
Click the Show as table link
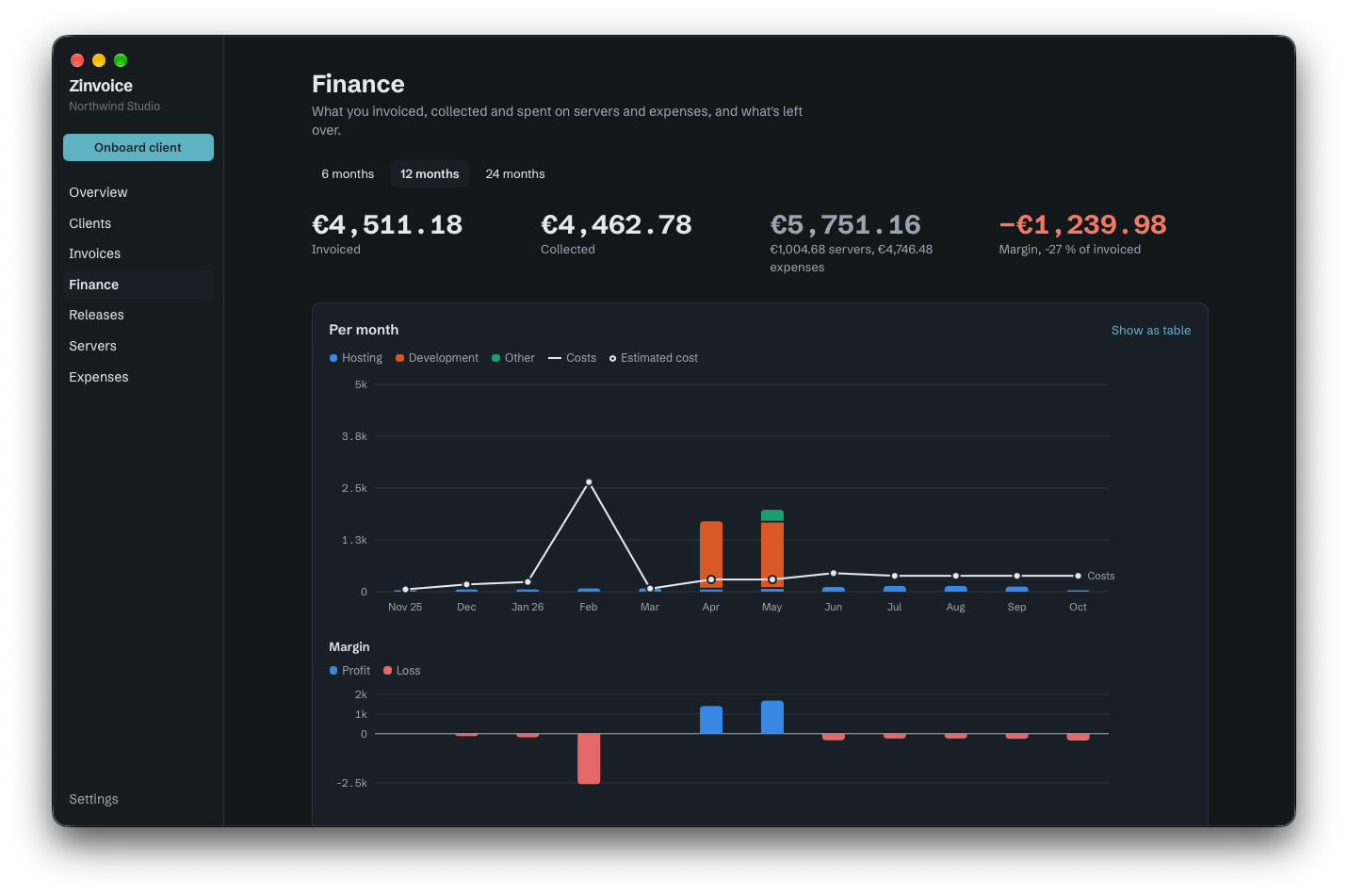(x=1151, y=331)
